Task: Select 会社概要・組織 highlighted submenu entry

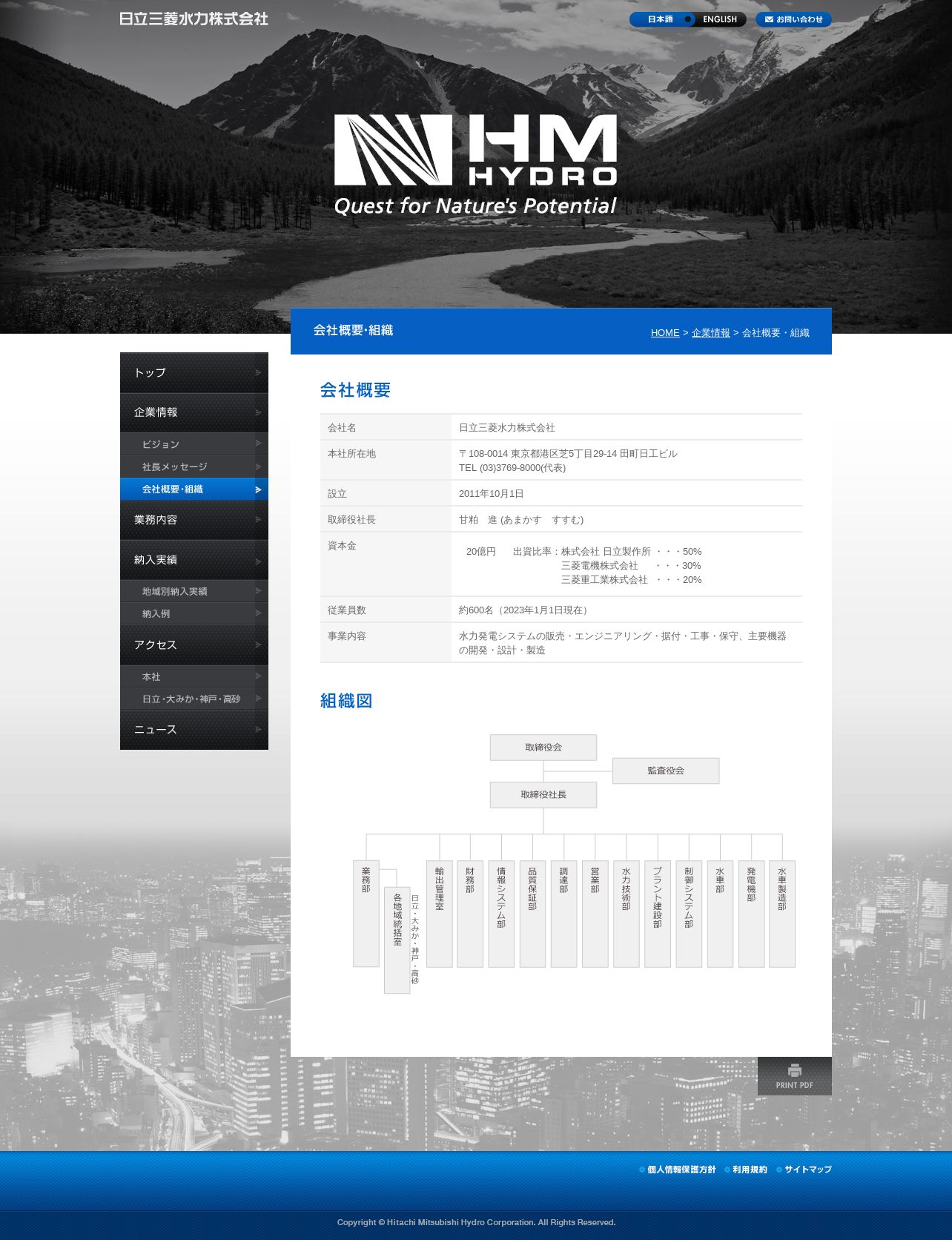Action: [194, 489]
